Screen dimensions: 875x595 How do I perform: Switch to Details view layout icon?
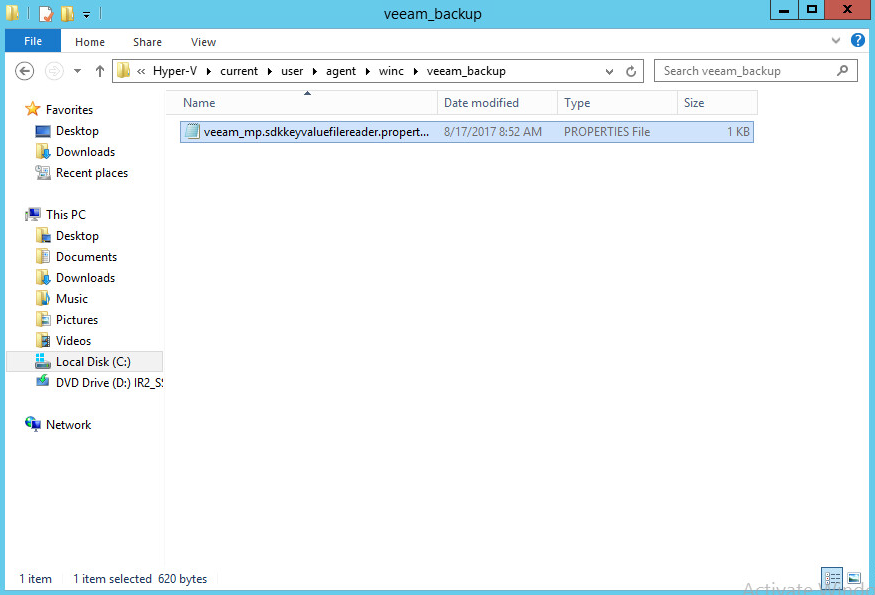pos(831,578)
